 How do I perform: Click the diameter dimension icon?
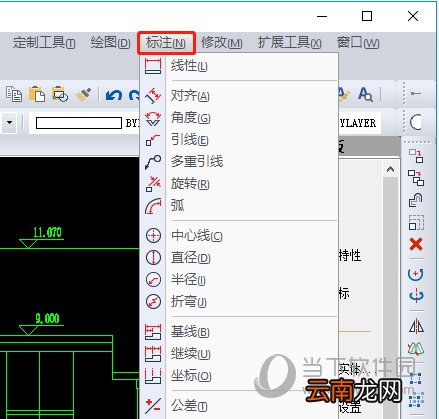point(153,257)
